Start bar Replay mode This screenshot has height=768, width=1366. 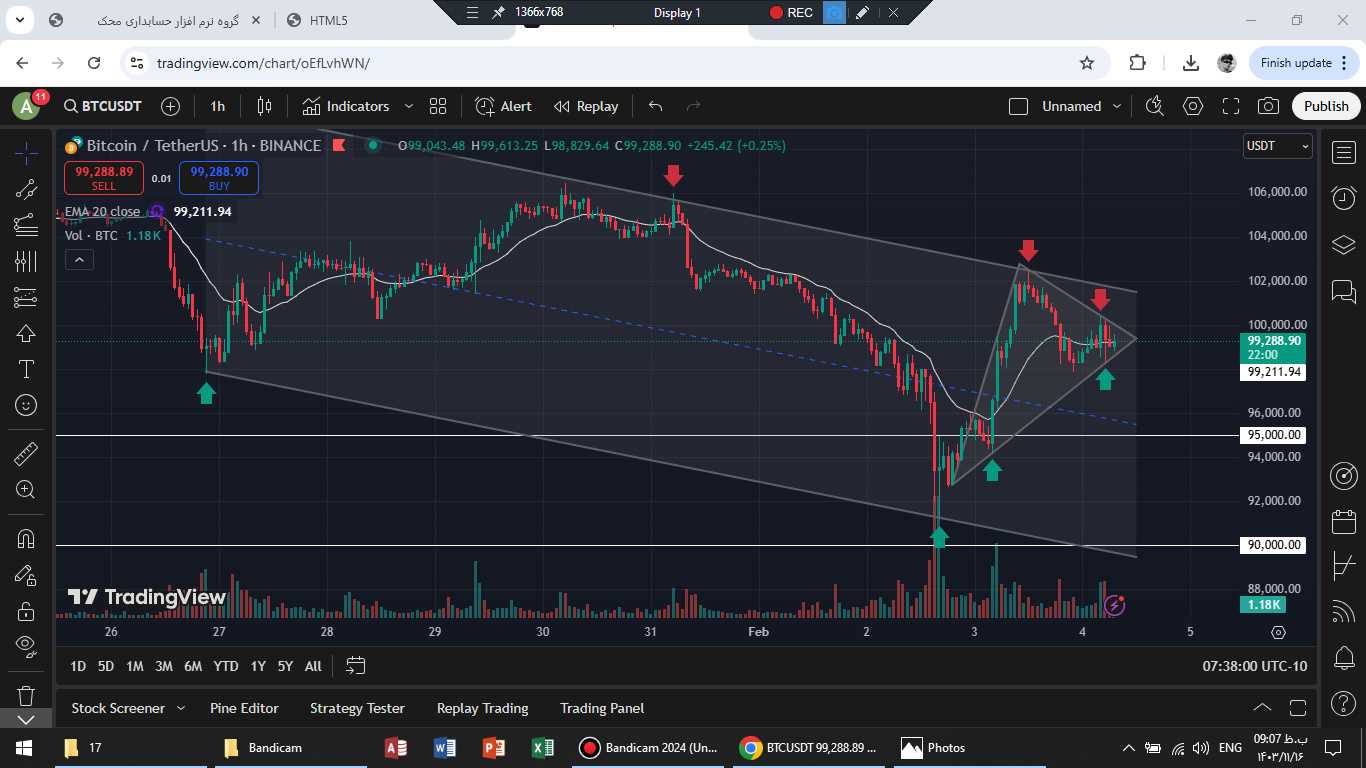point(586,106)
